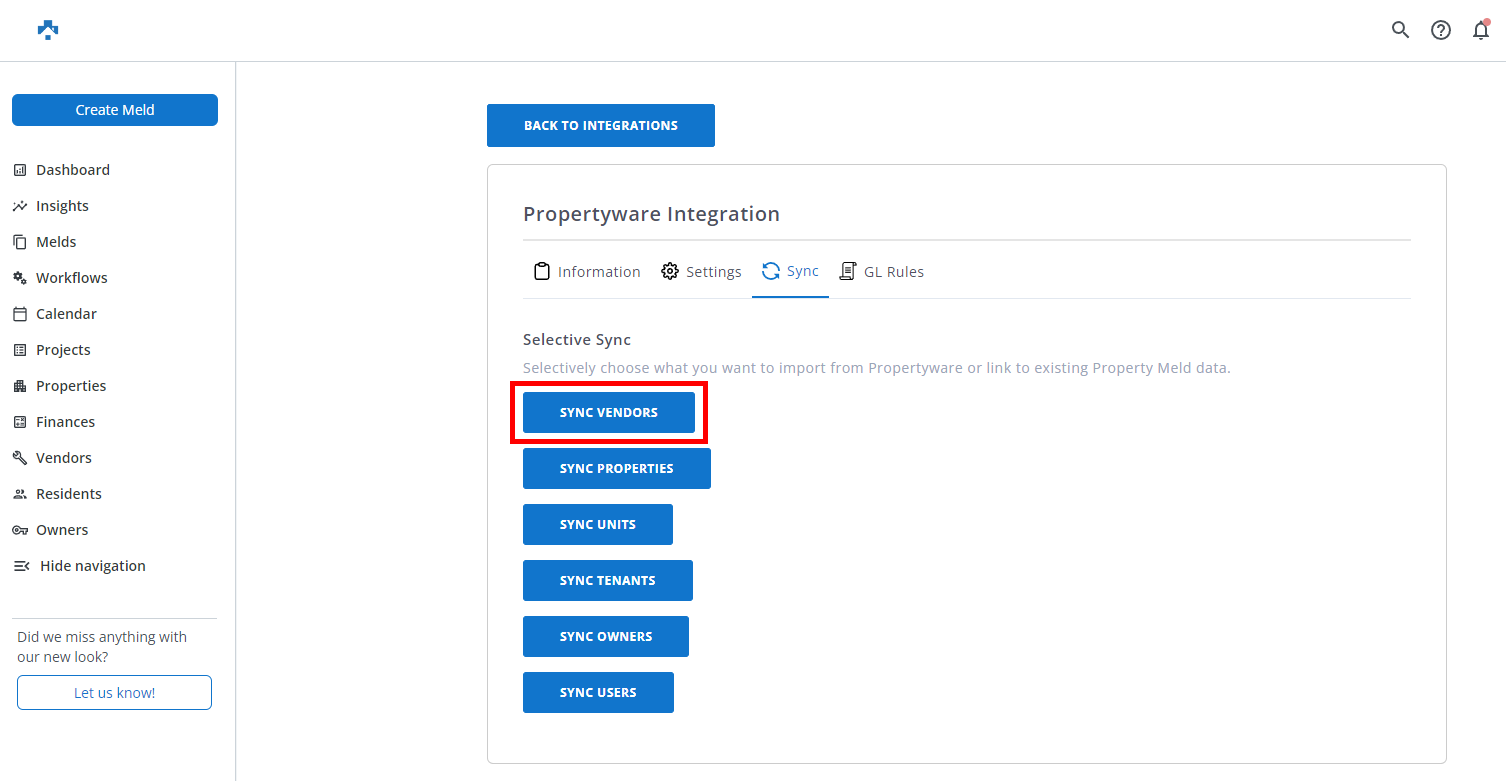This screenshot has height=781, width=1506.
Task: Click the Workflows gears icon
Action: (x=20, y=278)
